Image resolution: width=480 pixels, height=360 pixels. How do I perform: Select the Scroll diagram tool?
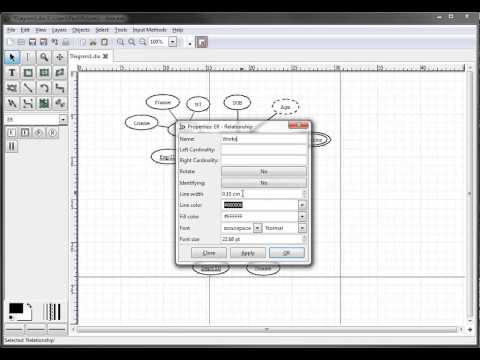[60, 57]
